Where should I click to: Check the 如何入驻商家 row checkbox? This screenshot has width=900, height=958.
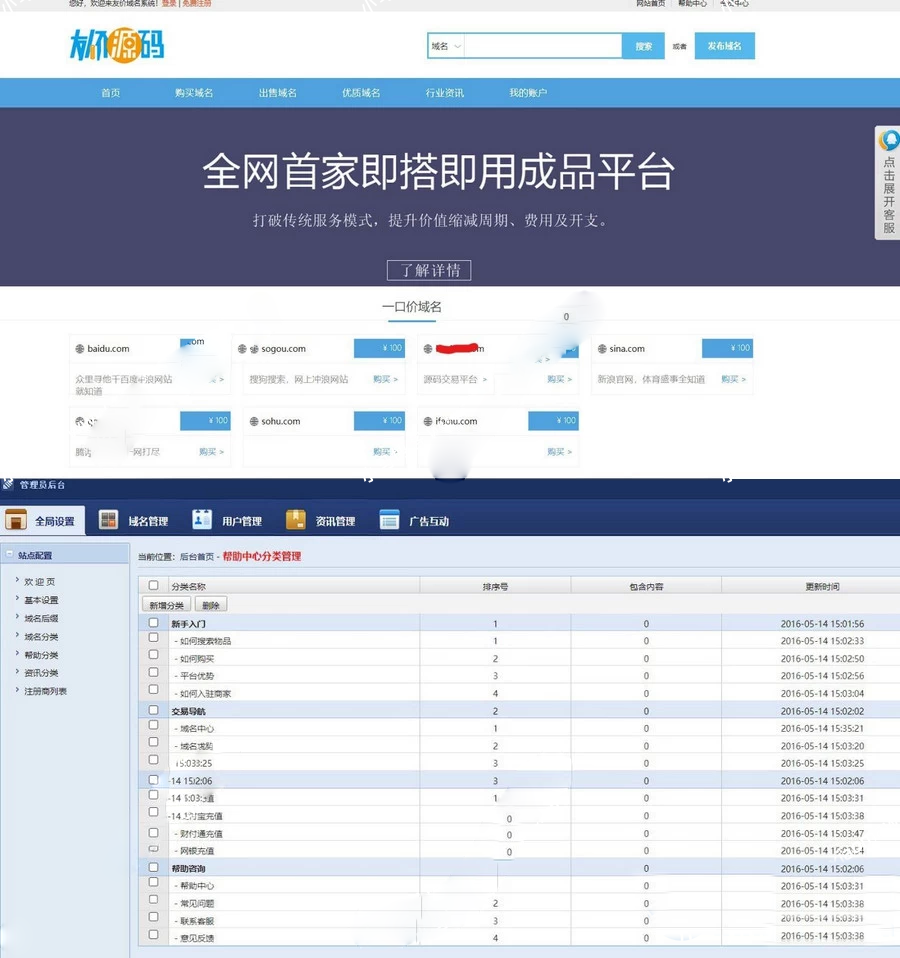[153, 689]
